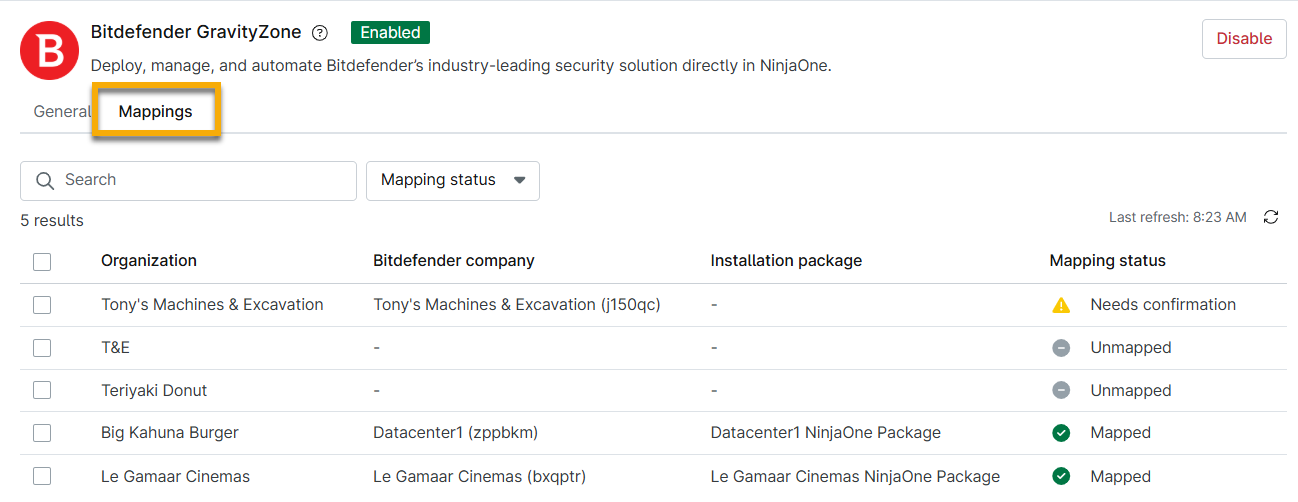Toggle the select-all checkbox in header row
1298x502 pixels.
pyautogui.click(x=42, y=262)
